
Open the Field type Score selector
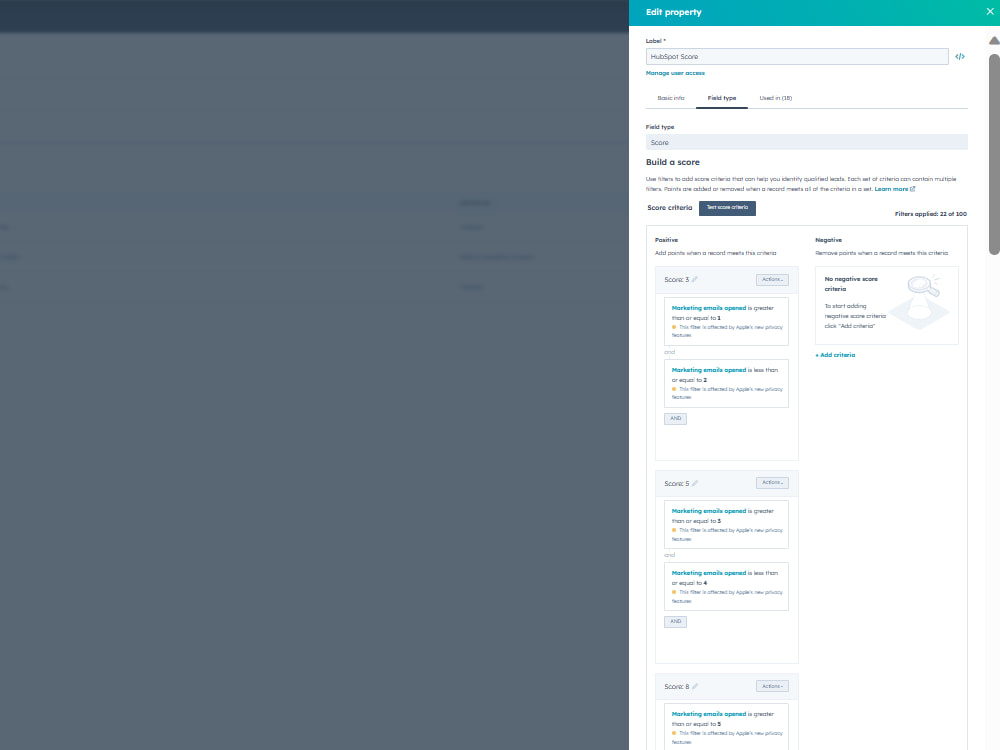click(806, 141)
